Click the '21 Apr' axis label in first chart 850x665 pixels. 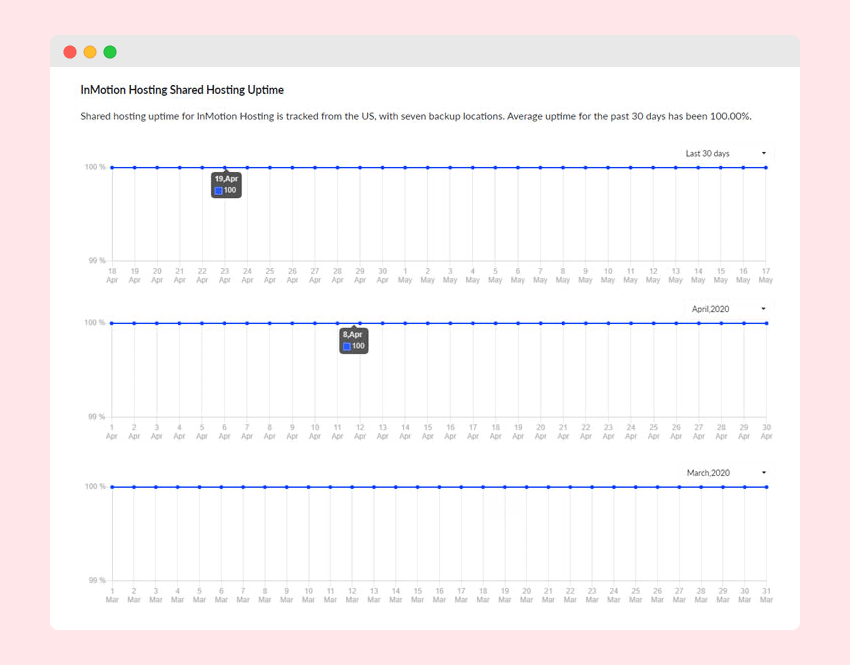tap(179, 275)
